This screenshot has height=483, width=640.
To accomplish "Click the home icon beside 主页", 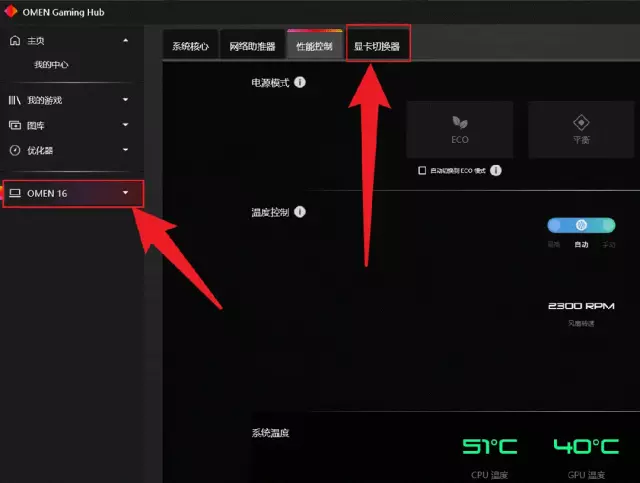I will click(x=15, y=40).
